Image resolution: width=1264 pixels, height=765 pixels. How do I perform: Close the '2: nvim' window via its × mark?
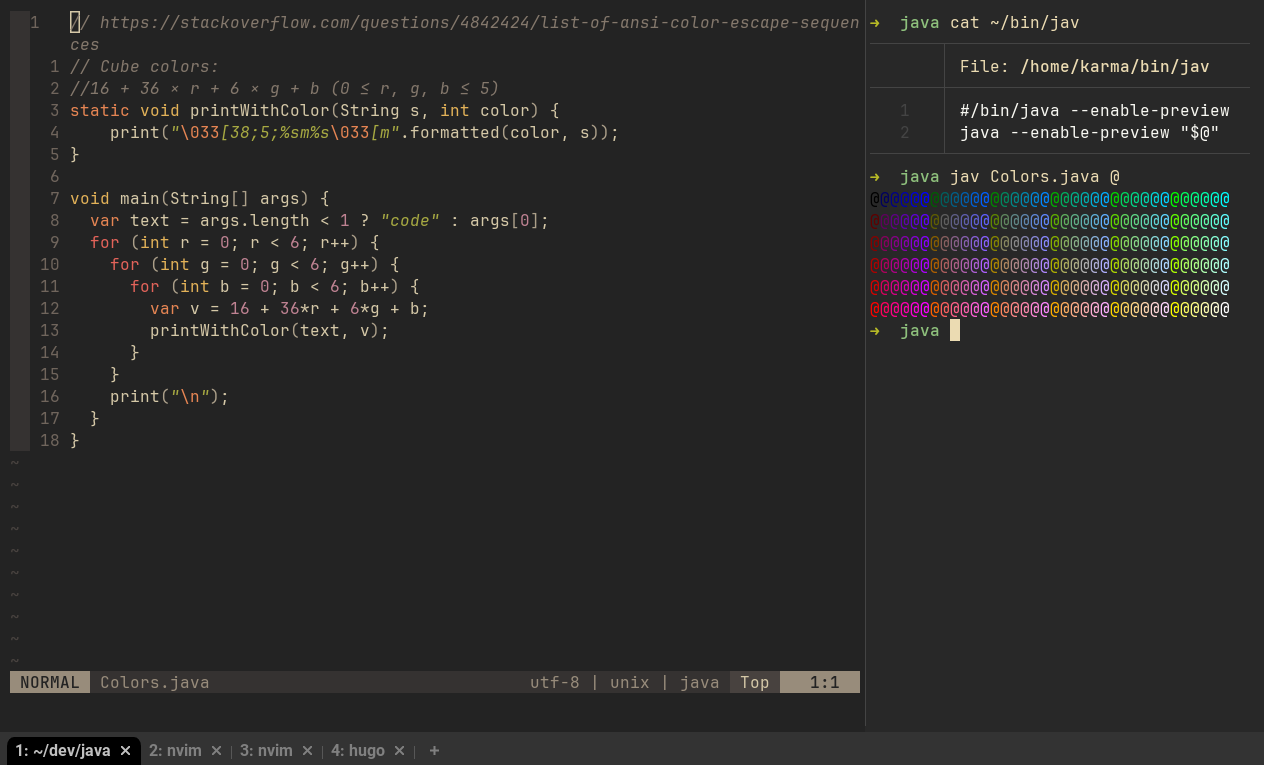point(216,750)
